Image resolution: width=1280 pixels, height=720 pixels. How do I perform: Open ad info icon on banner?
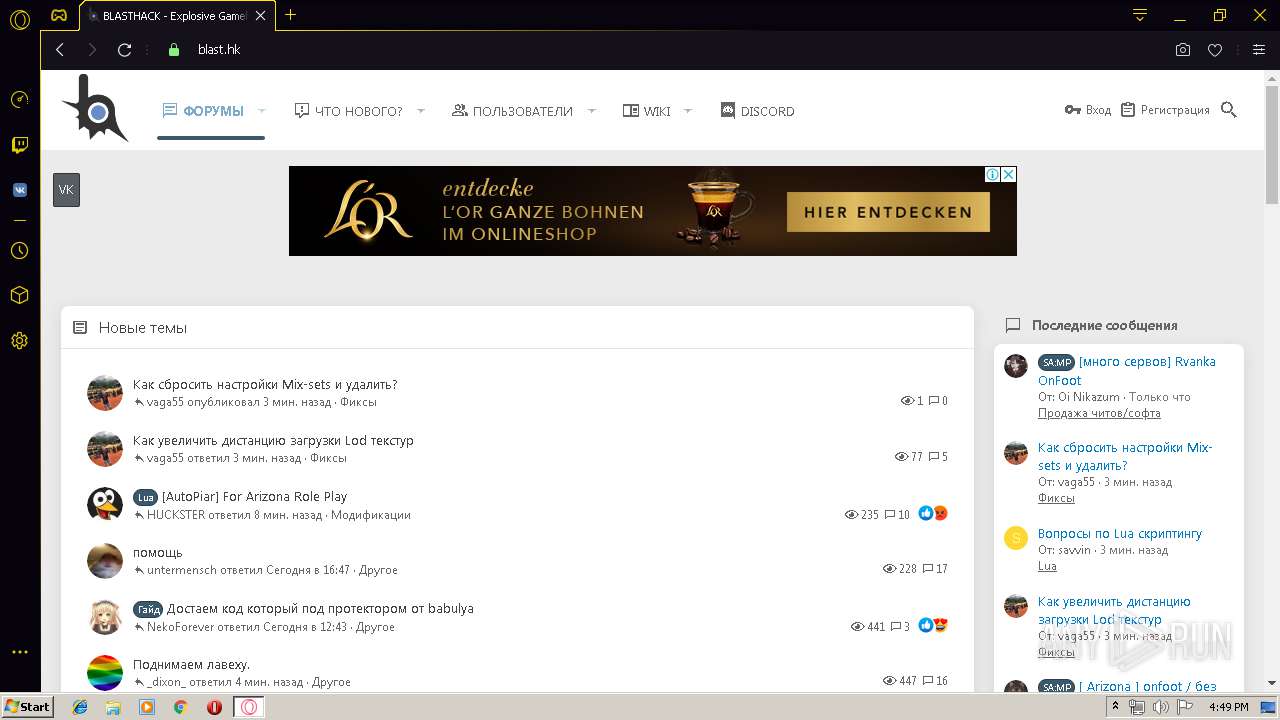993,174
